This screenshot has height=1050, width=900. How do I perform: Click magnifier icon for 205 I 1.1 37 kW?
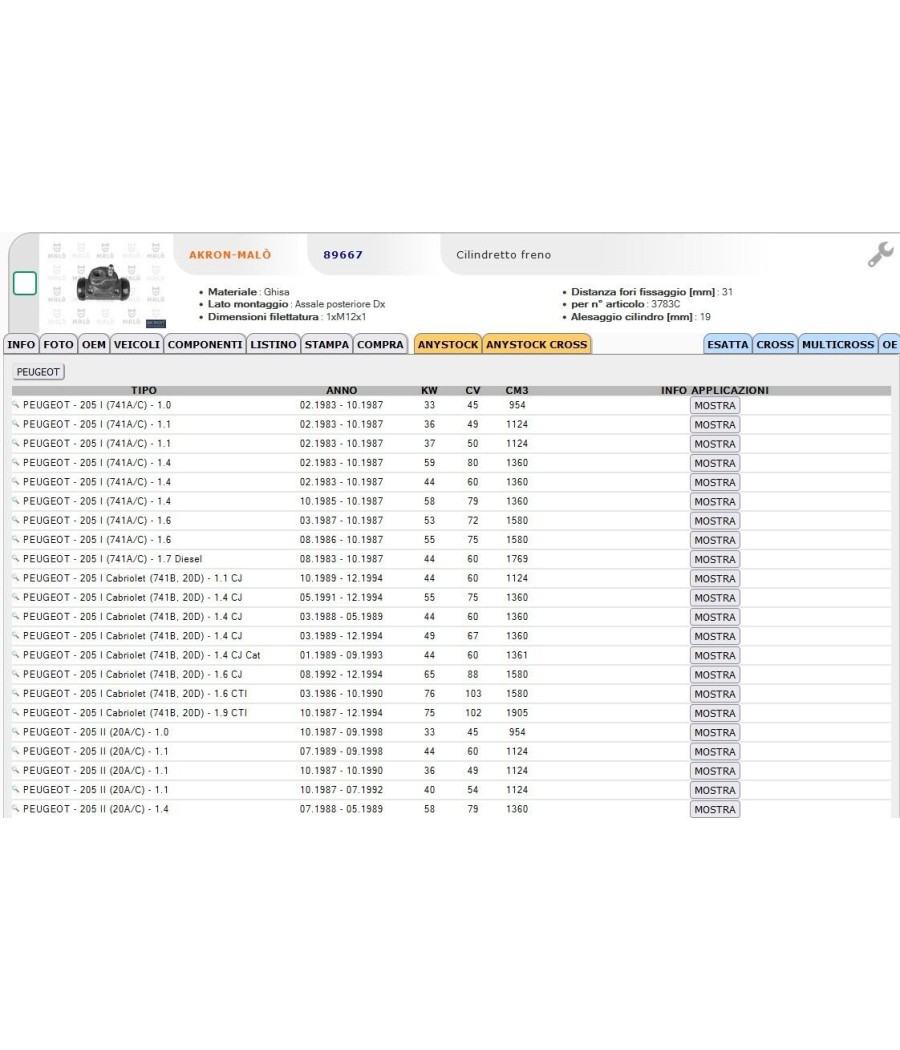click(x=15, y=443)
